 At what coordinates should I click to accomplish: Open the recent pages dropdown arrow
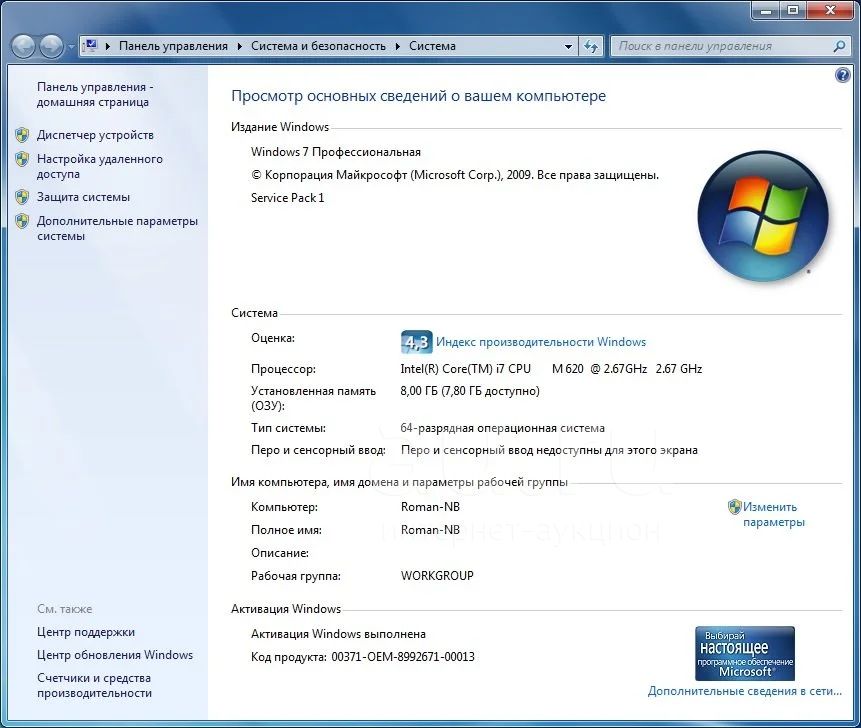71,47
